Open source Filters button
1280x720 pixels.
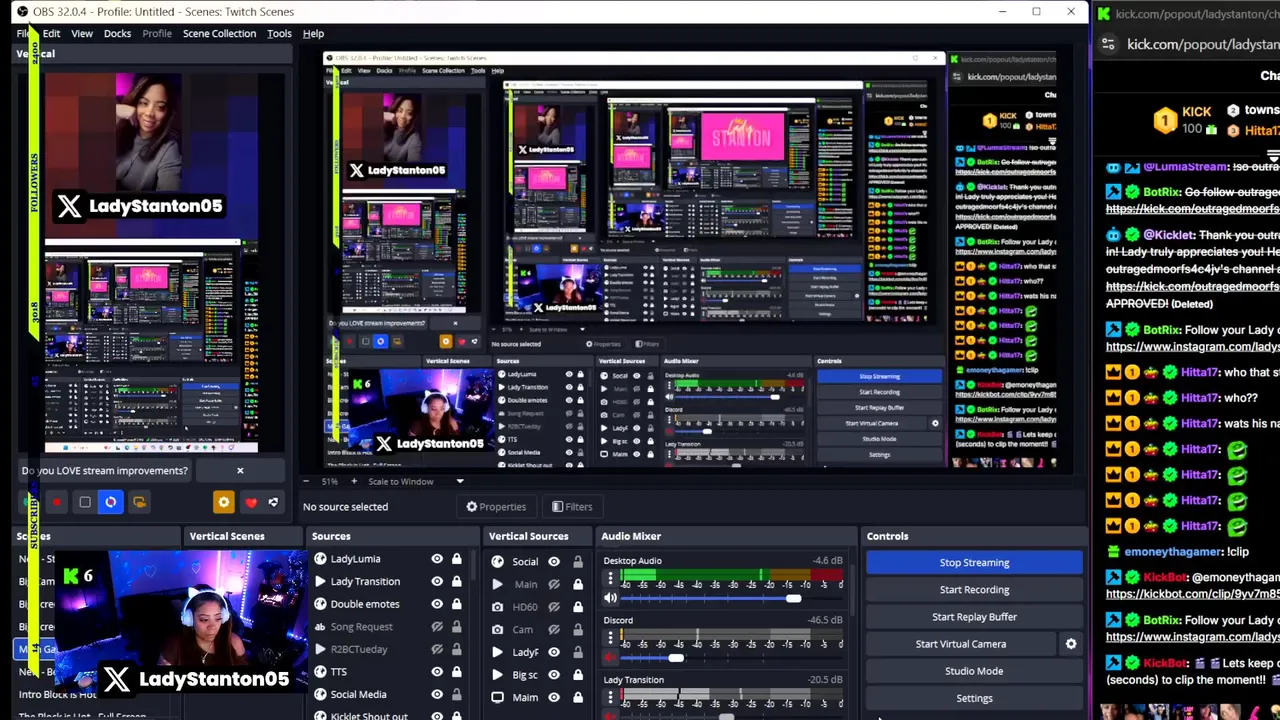point(572,506)
